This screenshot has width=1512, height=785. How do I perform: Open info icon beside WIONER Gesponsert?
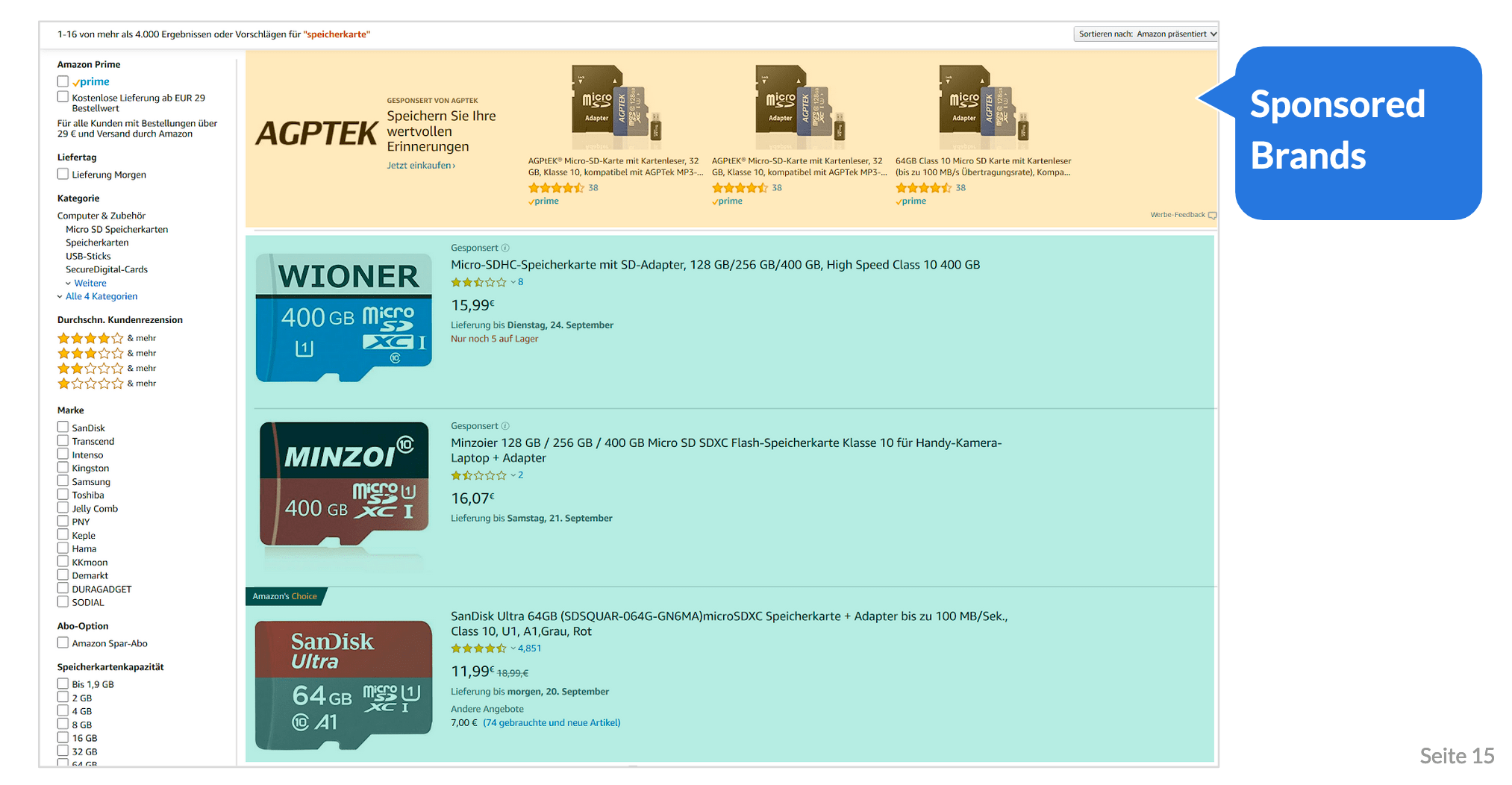tap(505, 248)
